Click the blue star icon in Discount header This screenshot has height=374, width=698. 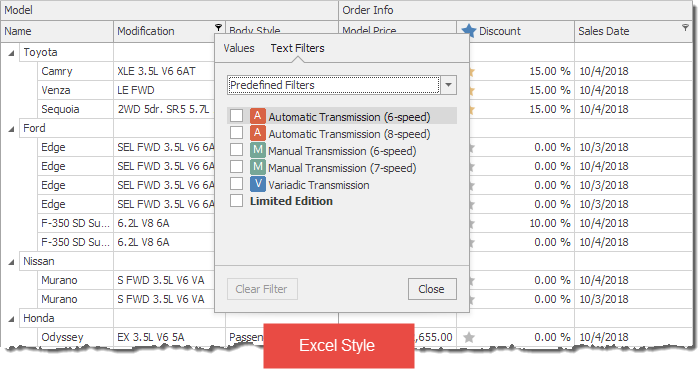tap(469, 31)
